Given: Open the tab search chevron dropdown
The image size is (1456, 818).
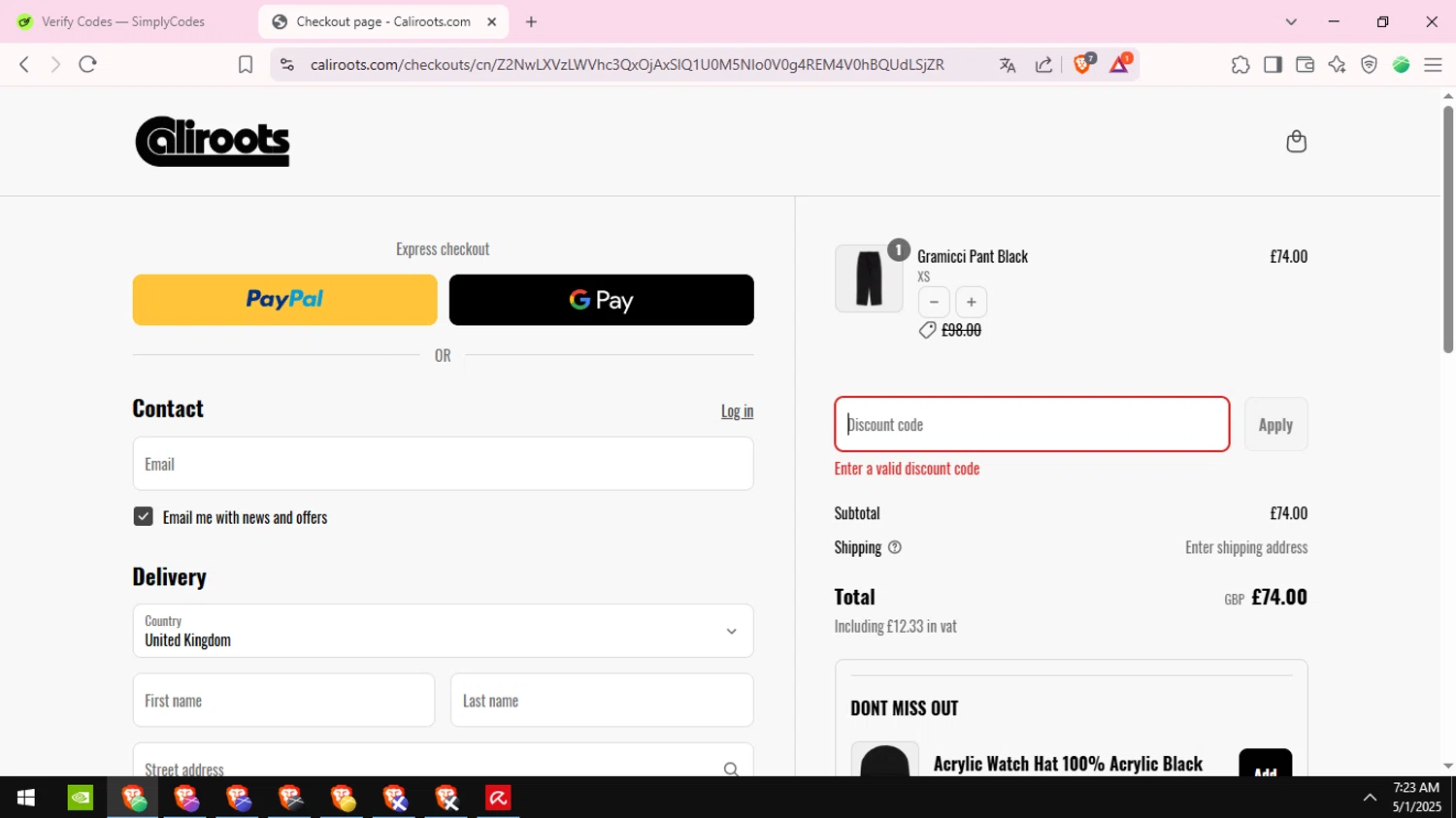Looking at the screenshot, I should [1291, 21].
